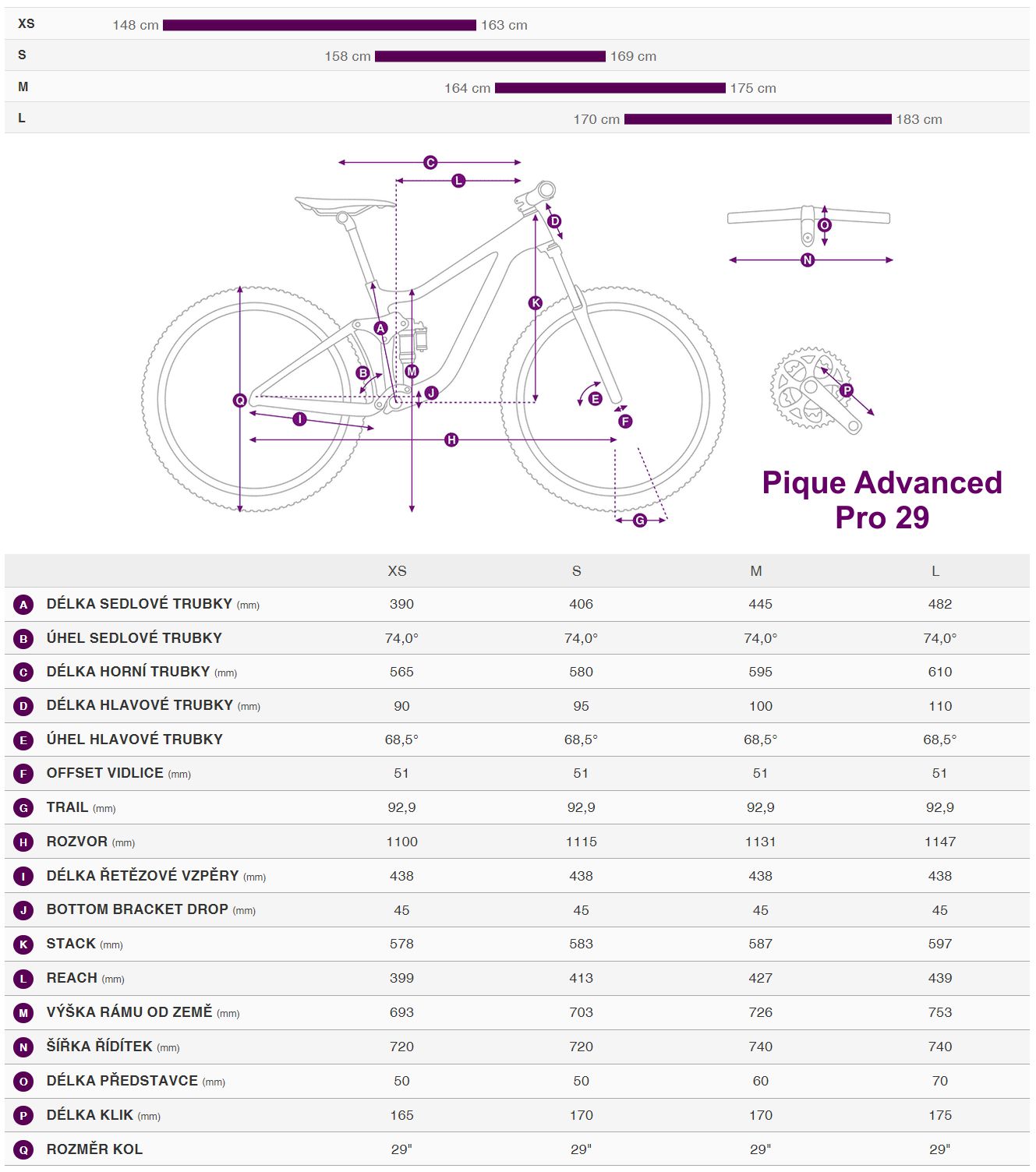Click the ROZVOR row label in the table

[x=77, y=842]
